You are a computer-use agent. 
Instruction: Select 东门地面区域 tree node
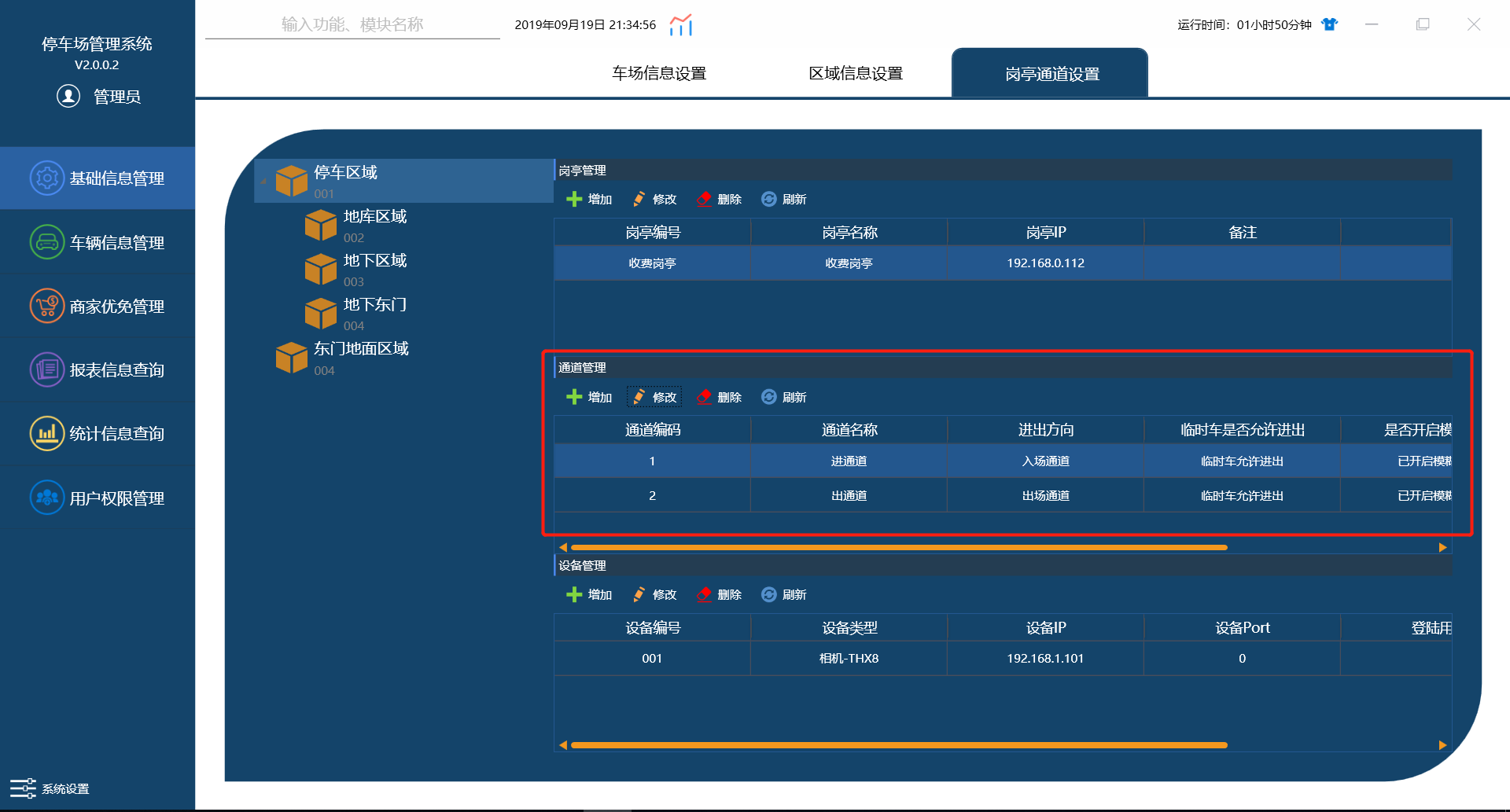tap(361, 348)
